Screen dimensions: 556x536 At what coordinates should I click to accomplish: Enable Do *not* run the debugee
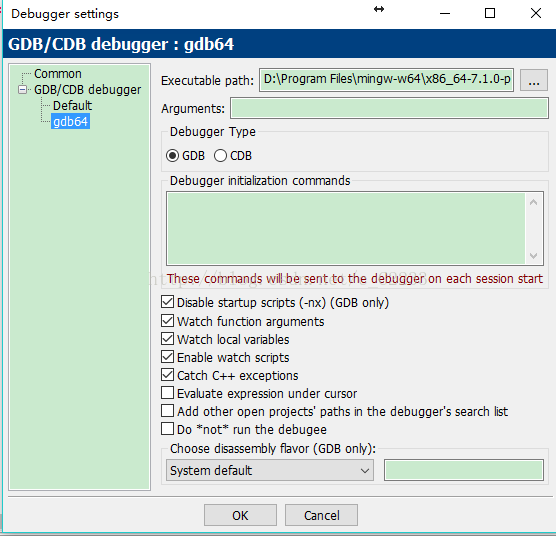point(167,429)
